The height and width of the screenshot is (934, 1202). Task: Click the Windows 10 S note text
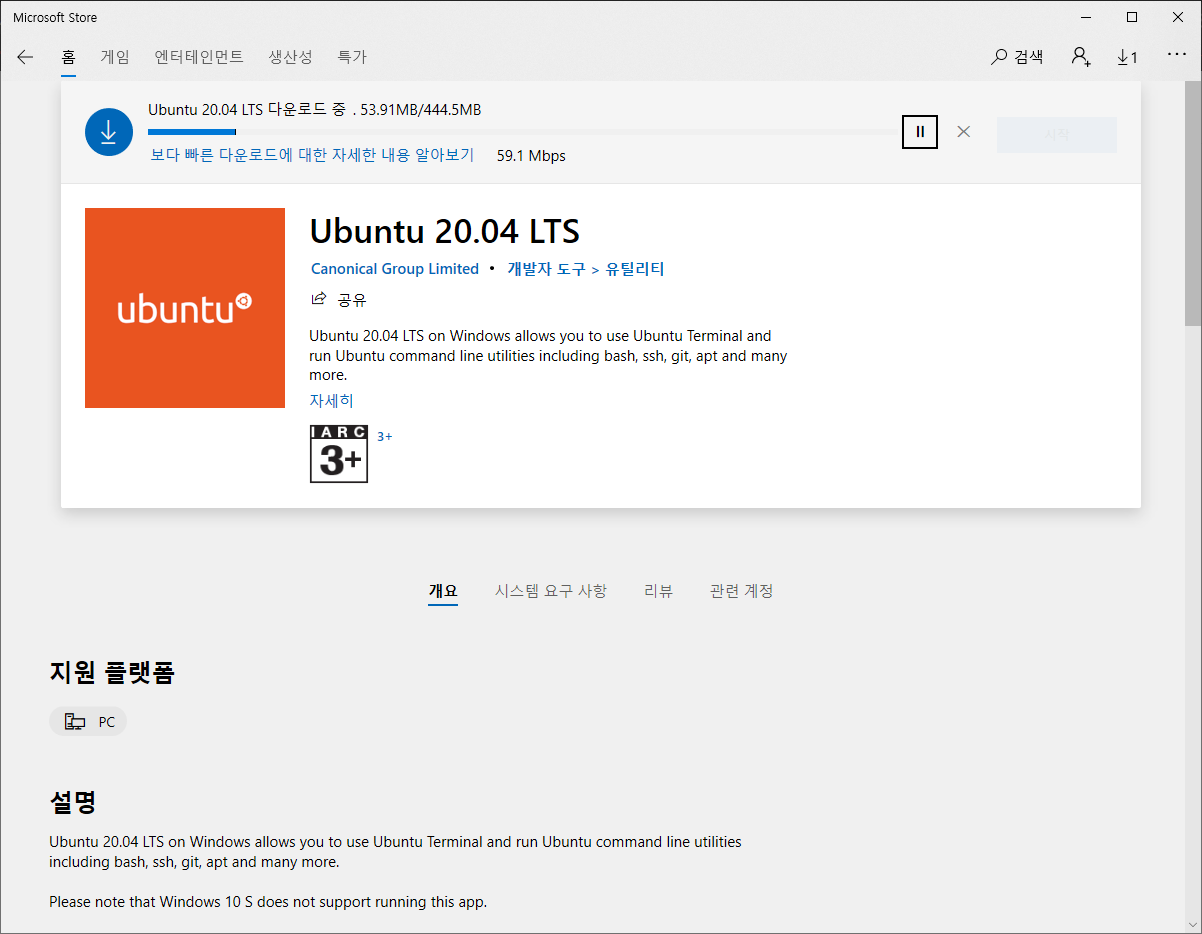click(x=268, y=902)
